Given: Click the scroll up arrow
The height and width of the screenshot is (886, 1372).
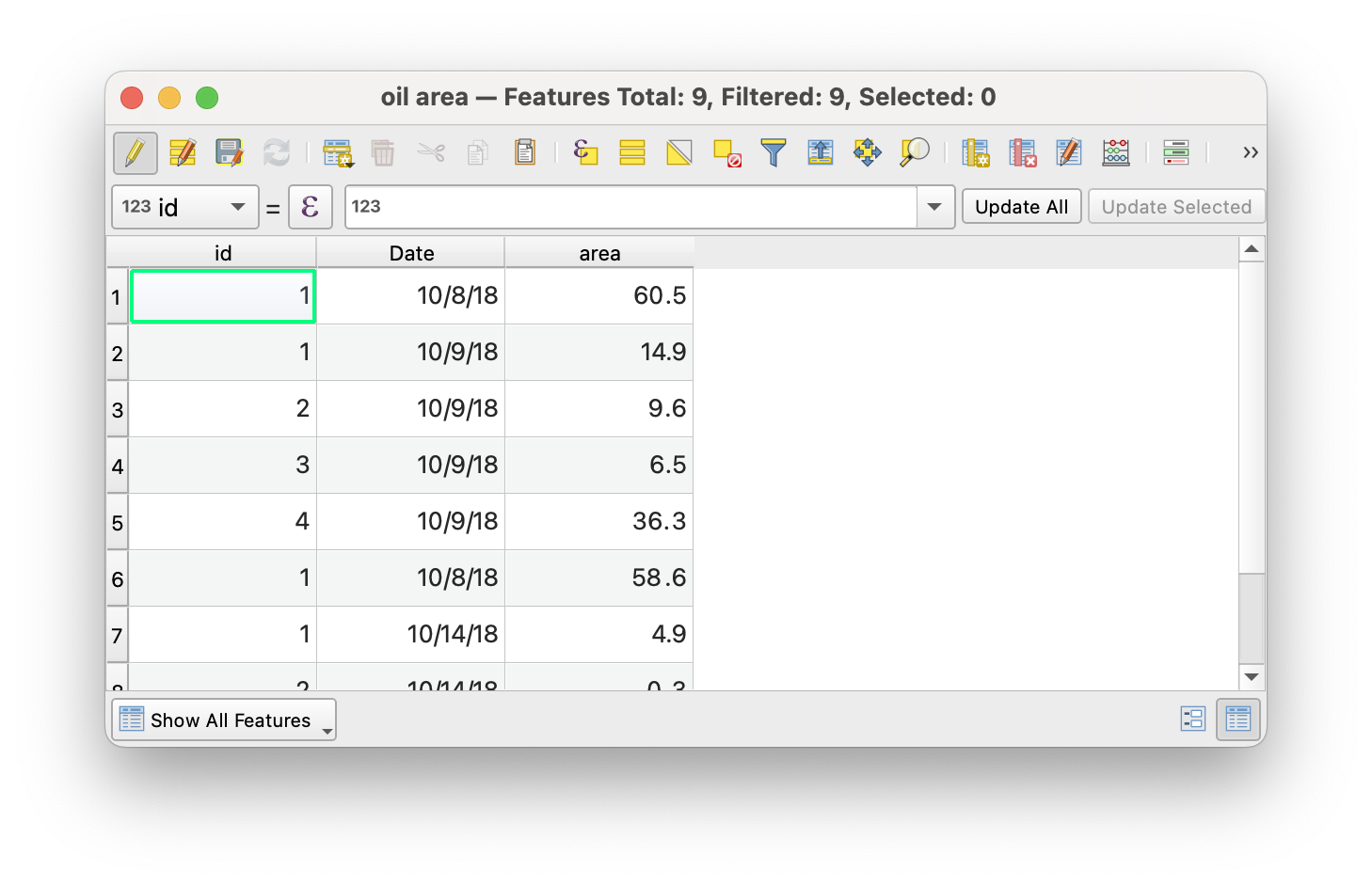Looking at the screenshot, I should tap(1252, 249).
